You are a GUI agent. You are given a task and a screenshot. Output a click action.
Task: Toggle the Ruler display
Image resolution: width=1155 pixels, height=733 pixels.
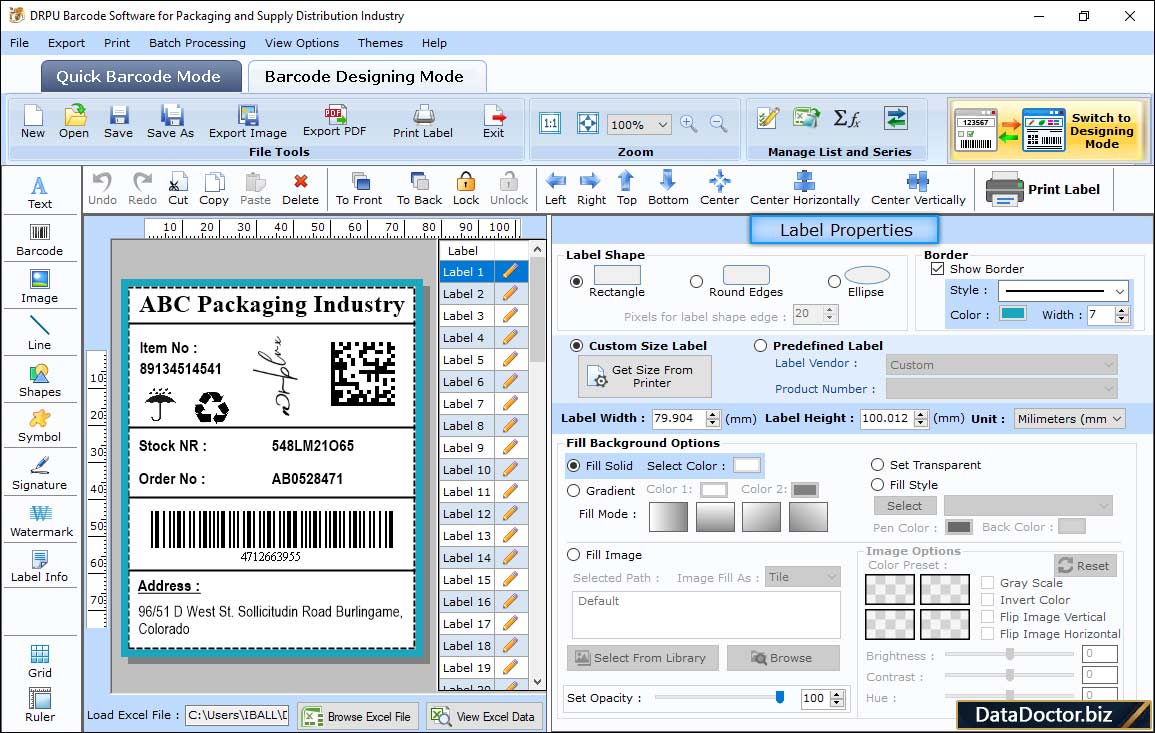point(40,705)
